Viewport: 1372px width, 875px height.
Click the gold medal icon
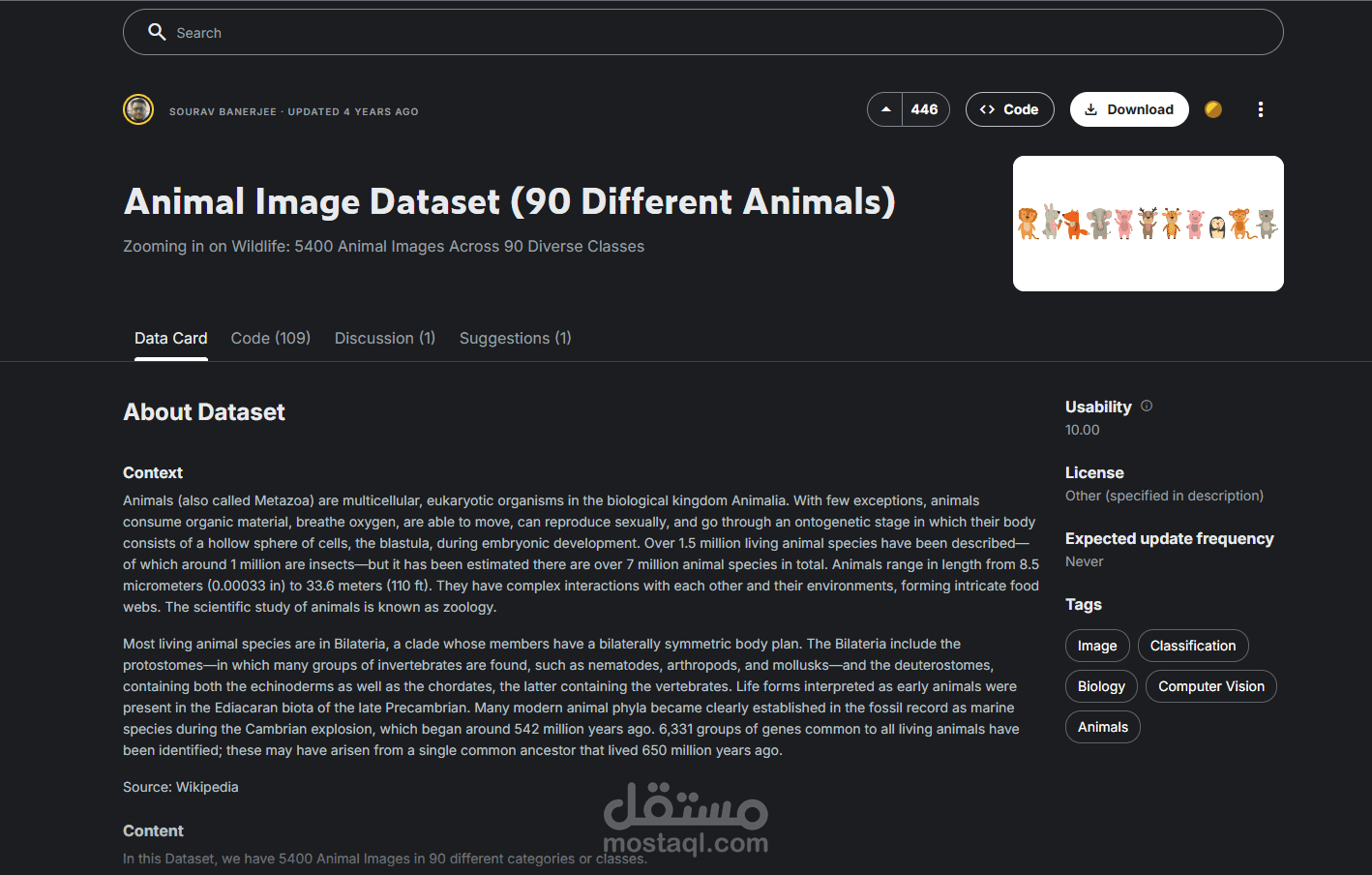coord(1213,109)
